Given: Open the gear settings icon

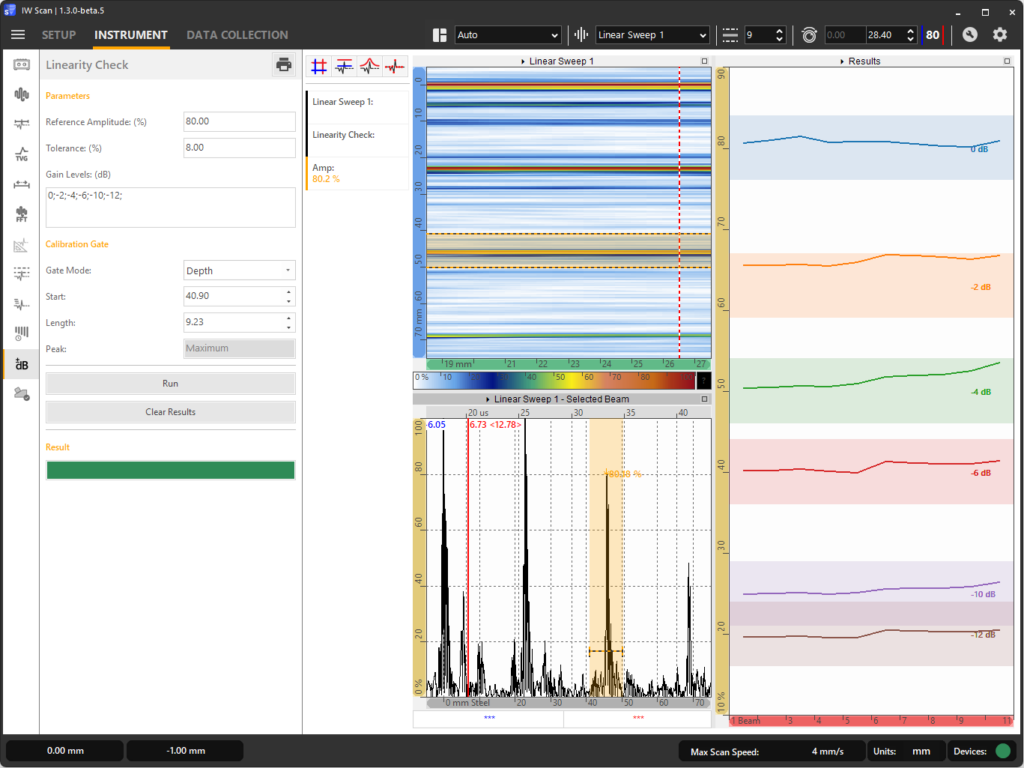Looking at the screenshot, I should click(1000, 35).
